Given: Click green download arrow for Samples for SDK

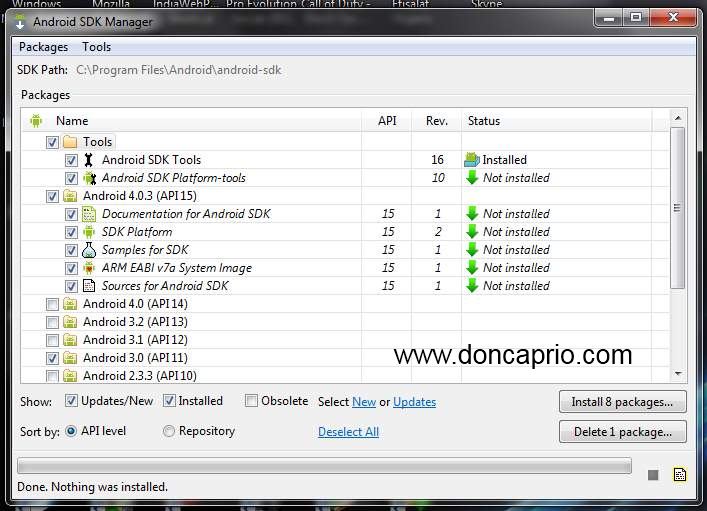Looking at the screenshot, I should (472, 250).
